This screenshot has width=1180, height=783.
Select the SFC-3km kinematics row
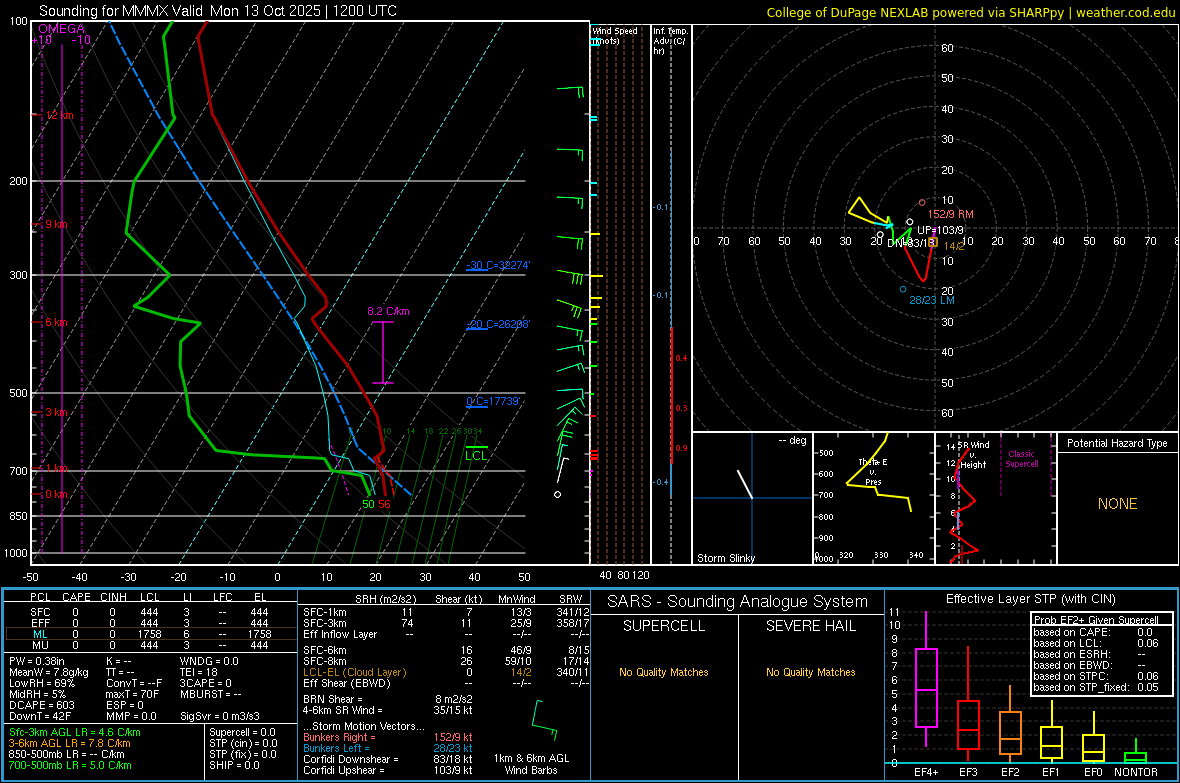446,623
